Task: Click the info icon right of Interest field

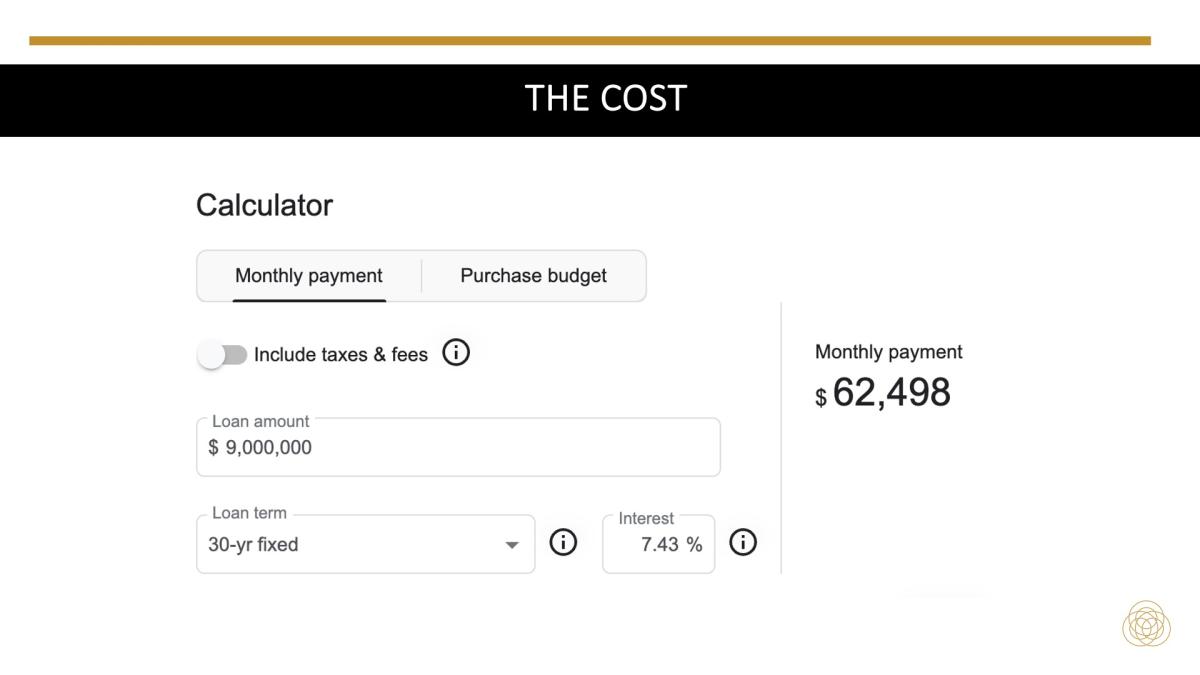Action: click(x=743, y=543)
